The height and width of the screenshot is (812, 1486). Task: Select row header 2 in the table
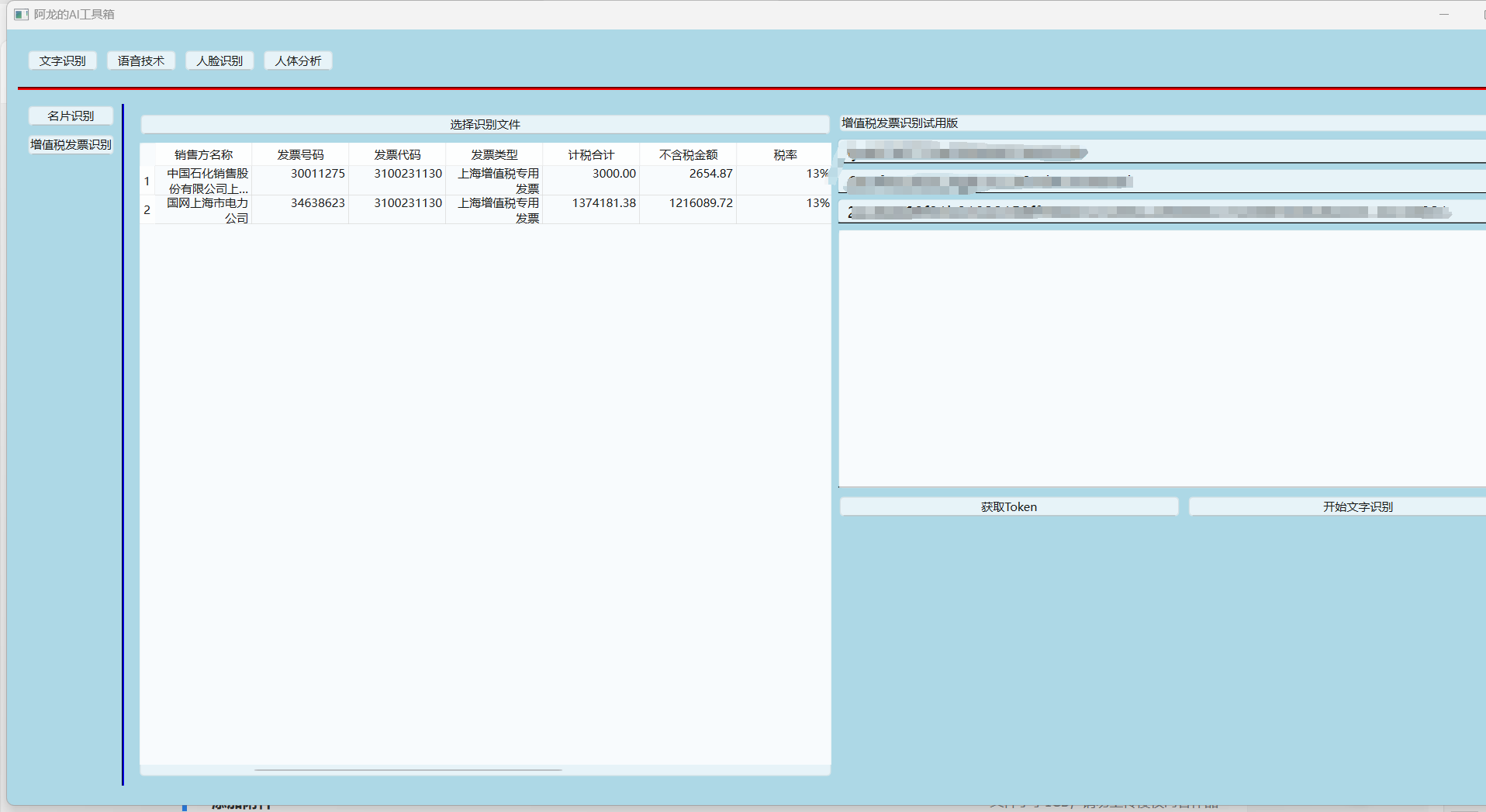click(147, 209)
